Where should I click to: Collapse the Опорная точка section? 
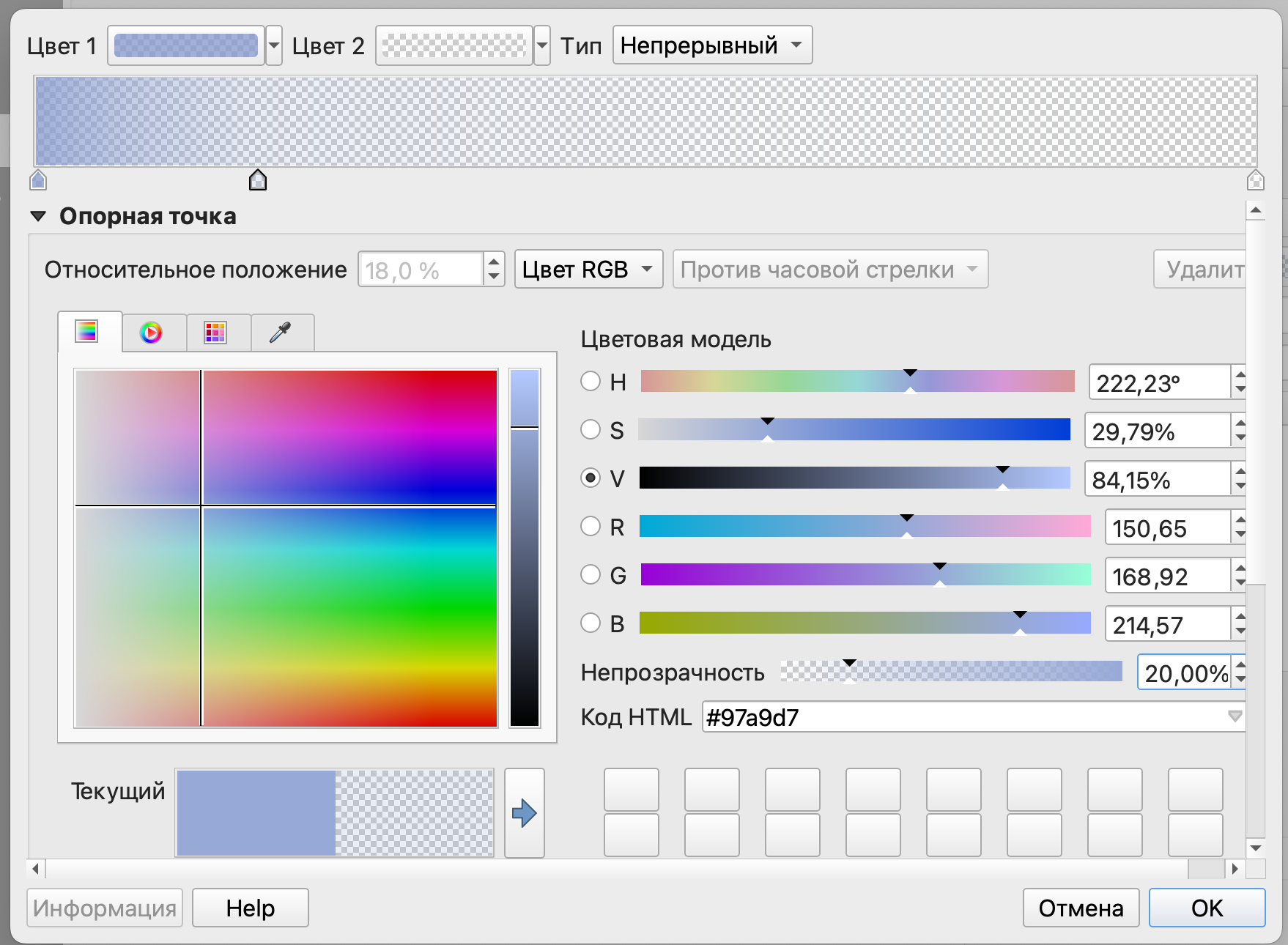pos(38,217)
